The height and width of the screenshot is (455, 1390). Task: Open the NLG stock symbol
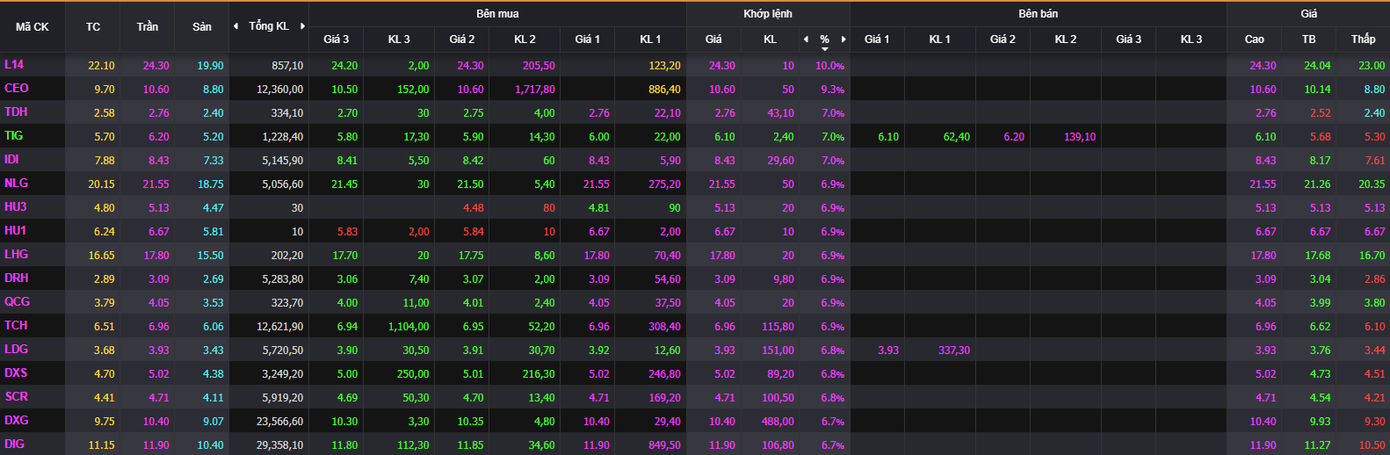16,184
